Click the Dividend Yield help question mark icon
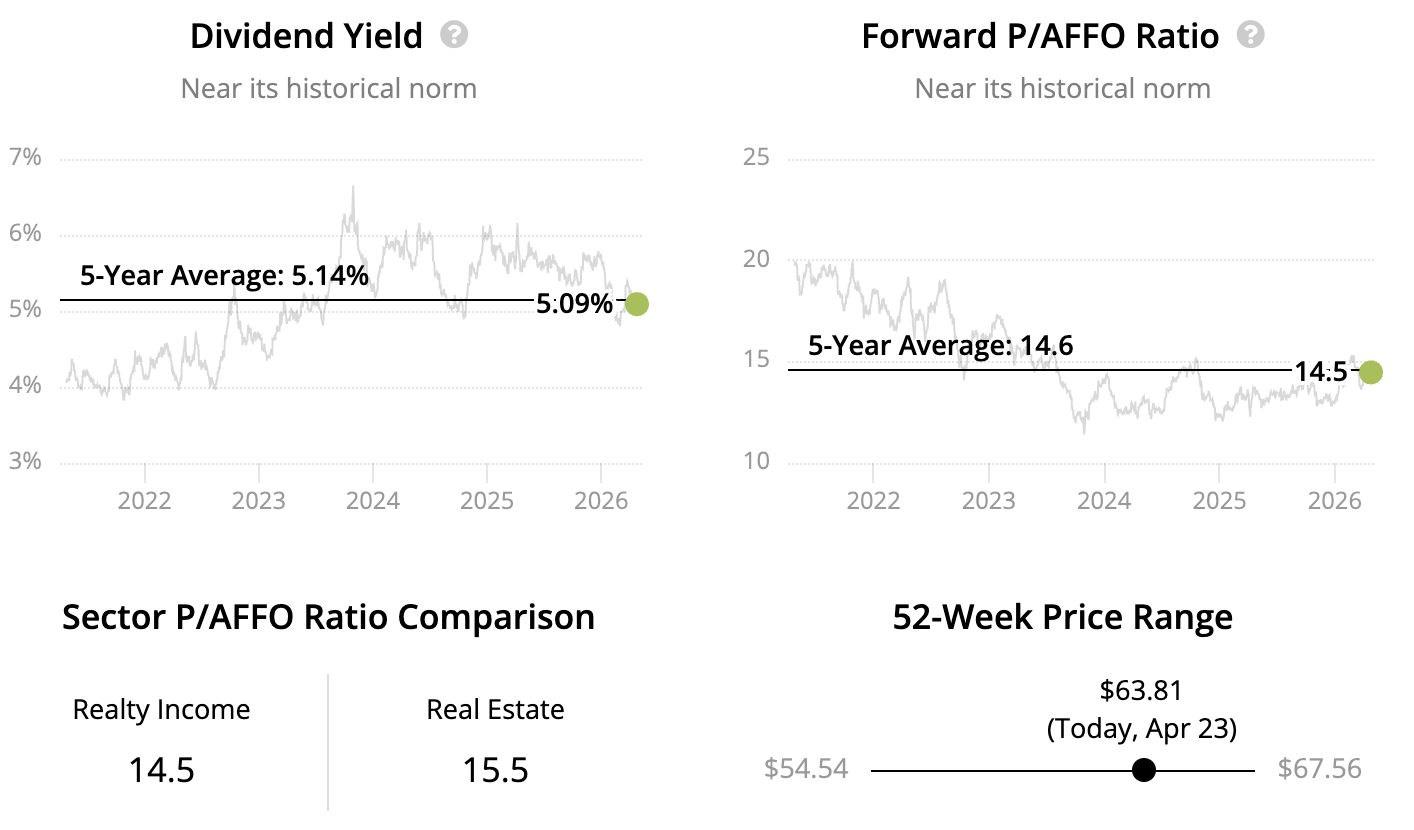This screenshot has width=1414, height=830. tap(455, 36)
